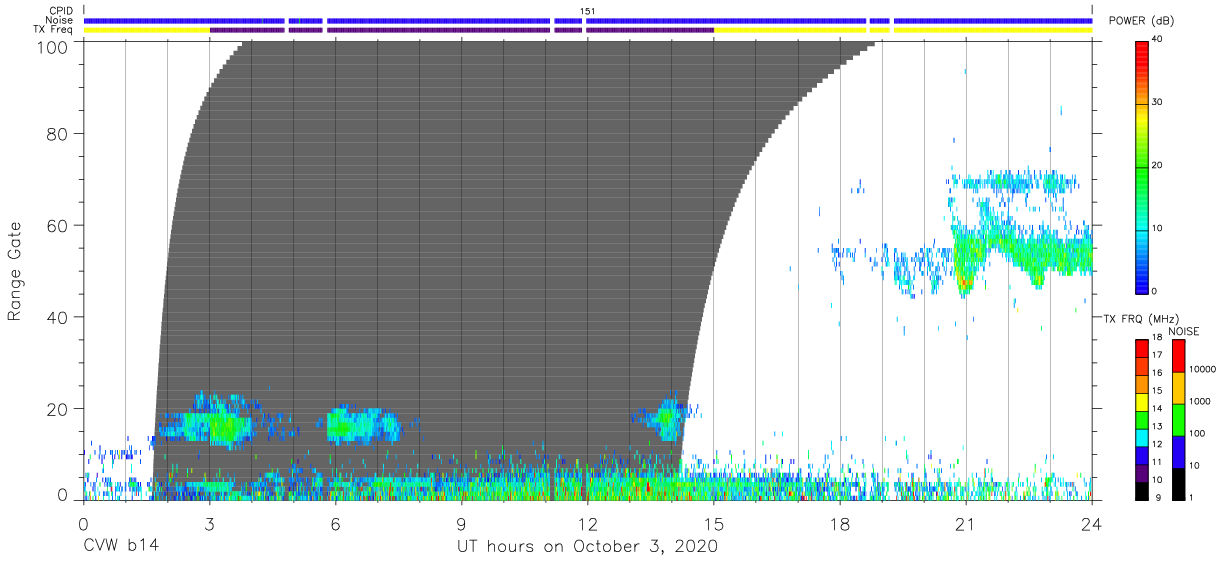Screen dimensions: 1228x567
Task: Click the 20 tick on Range Gate axis
Action: click(x=59, y=409)
